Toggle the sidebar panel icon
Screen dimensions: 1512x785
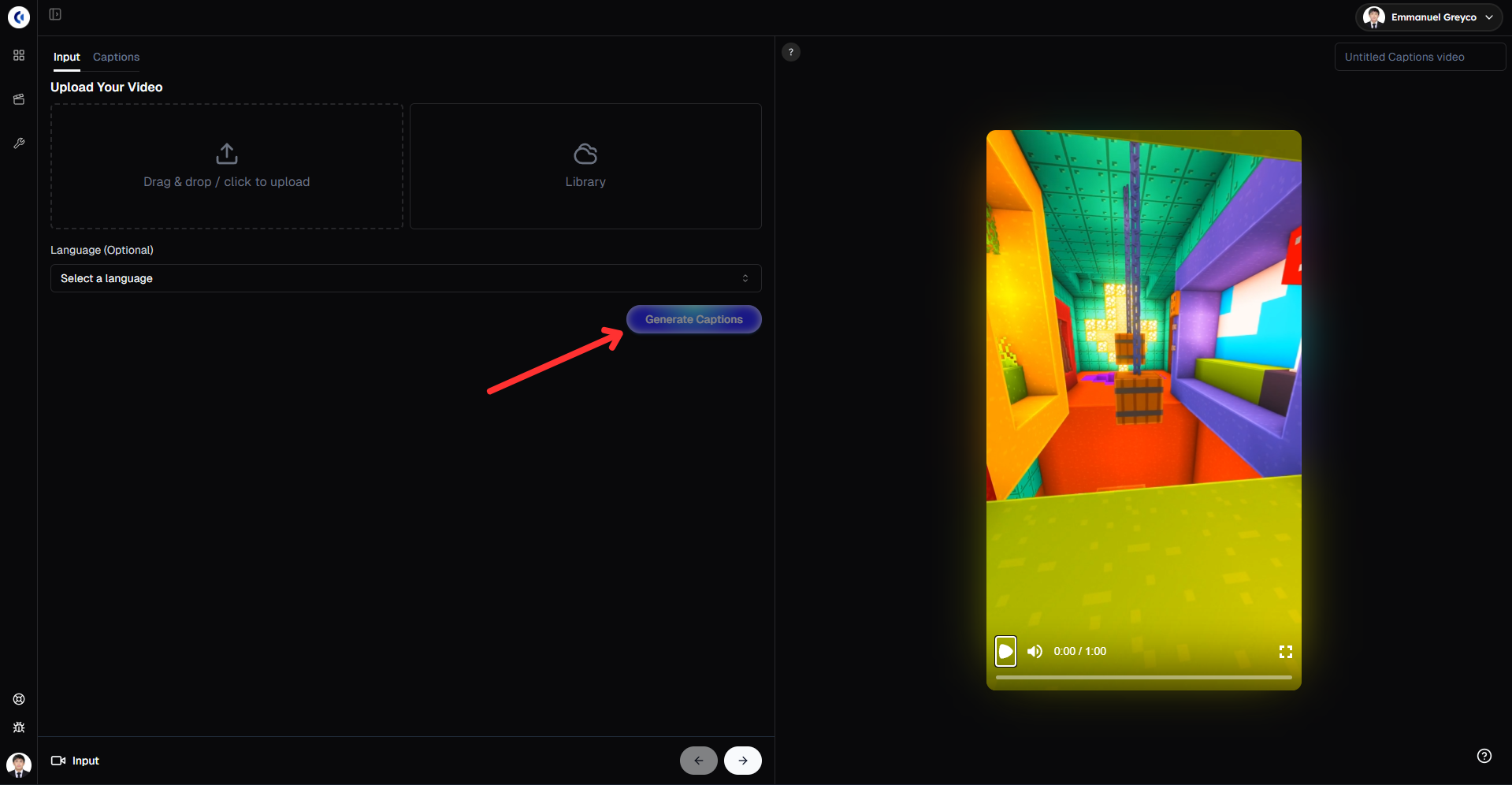[55, 14]
